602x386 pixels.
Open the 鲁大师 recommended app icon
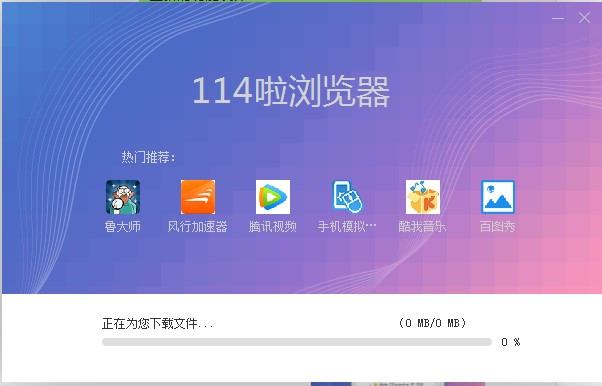tap(123, 197)
